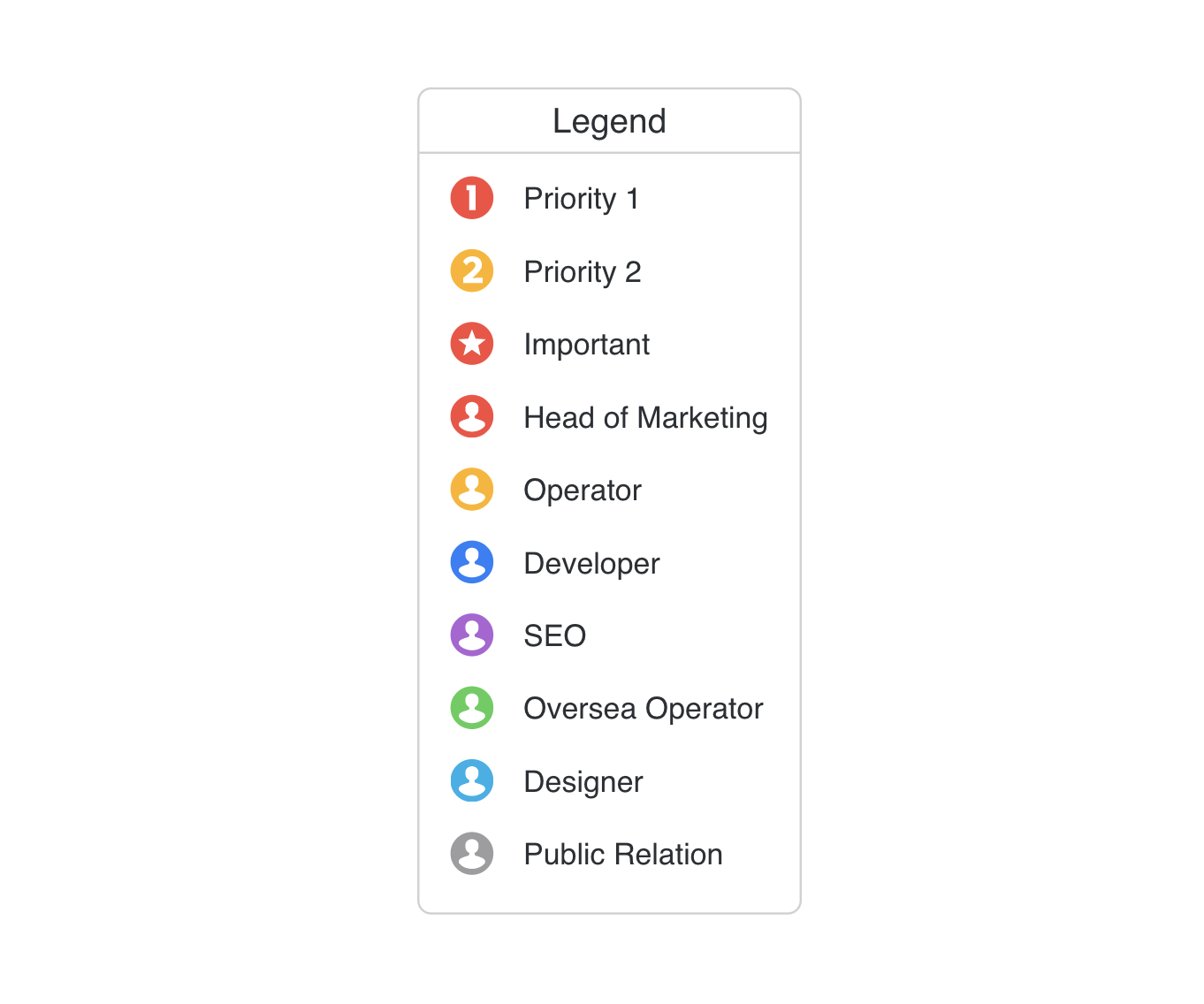The height and width of the screenshot is (1004, 1204).
Task: Select the Public Relation label text
Action: pos(623,855)
